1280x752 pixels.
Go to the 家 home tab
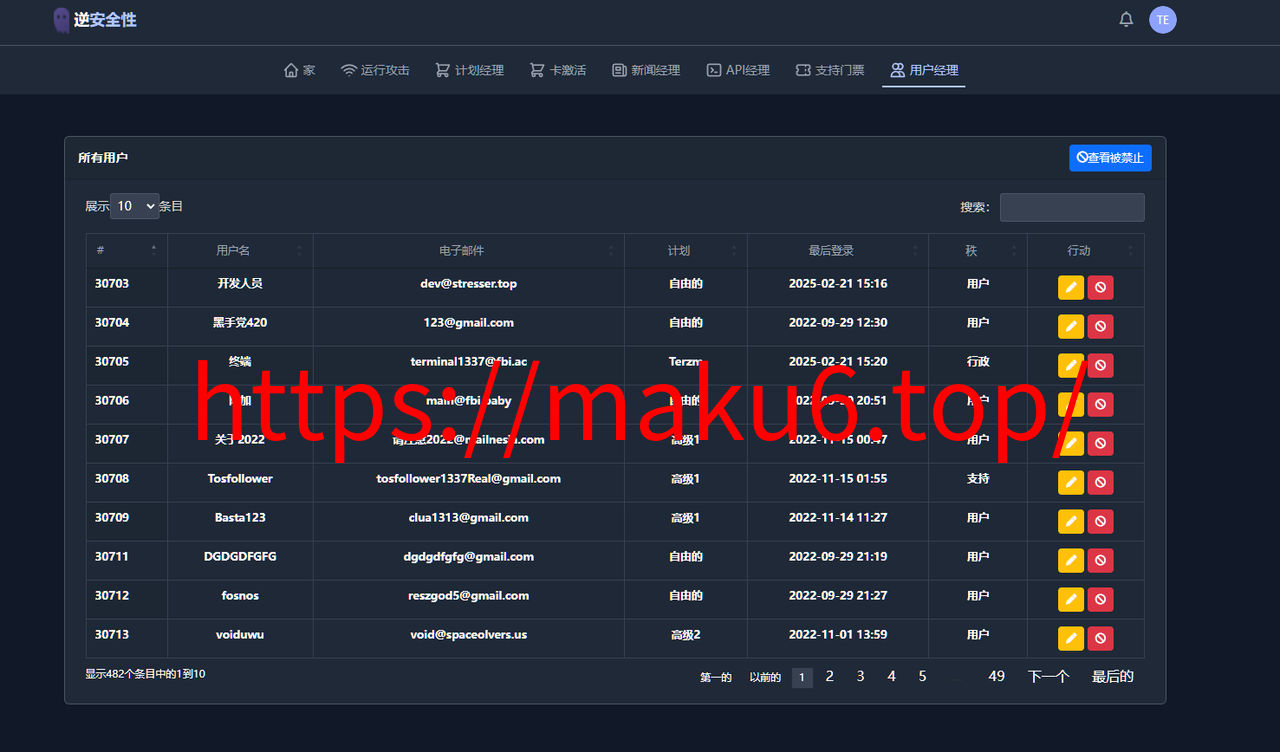click(300, 70)
